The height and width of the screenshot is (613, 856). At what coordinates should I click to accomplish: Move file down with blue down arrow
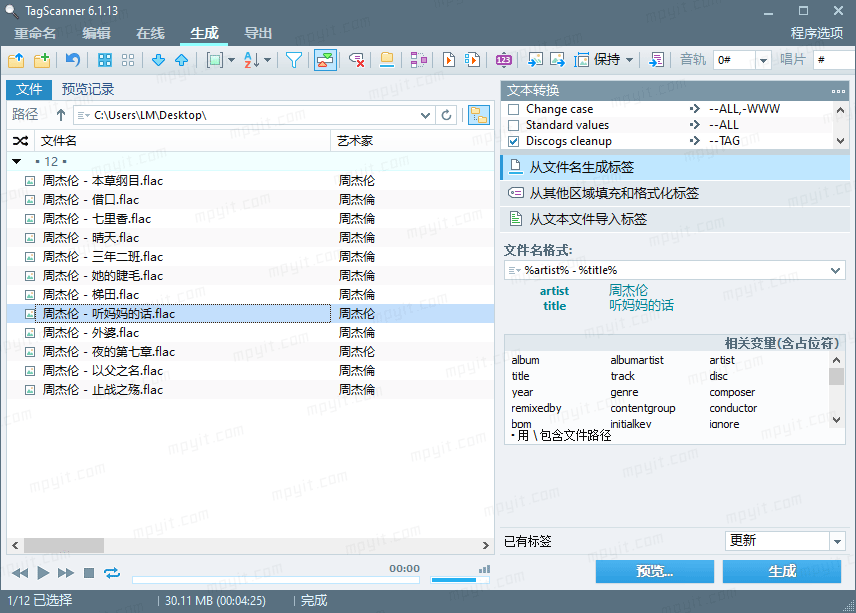[158, 60]
